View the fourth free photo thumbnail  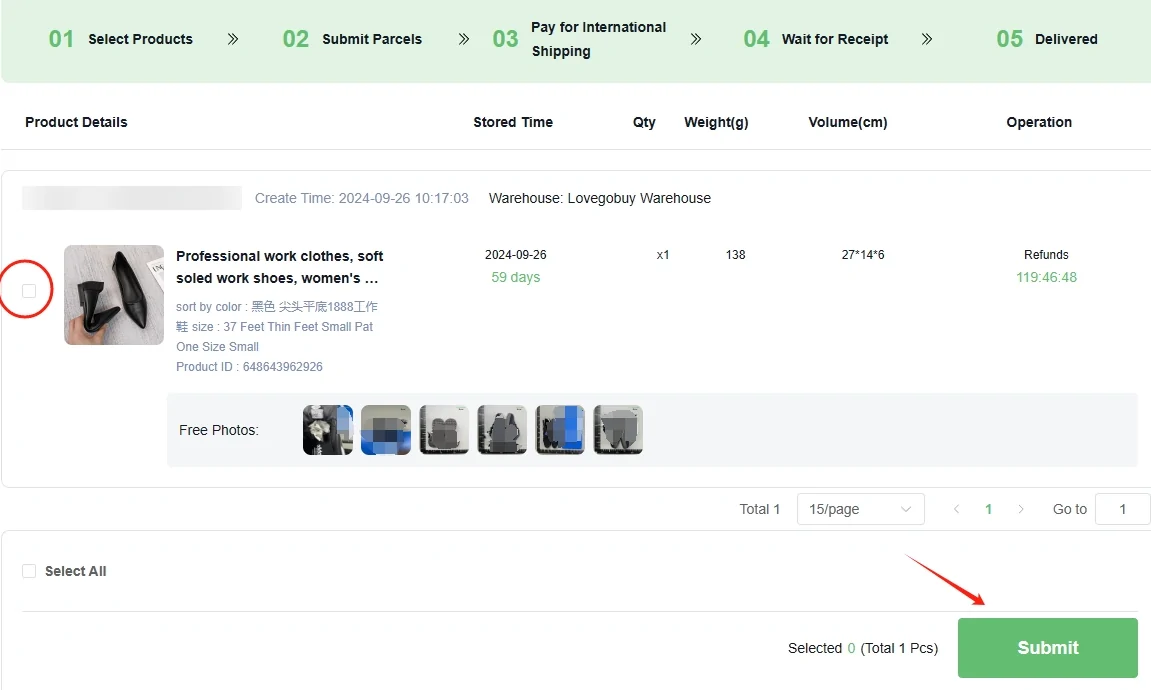[502, 430]
